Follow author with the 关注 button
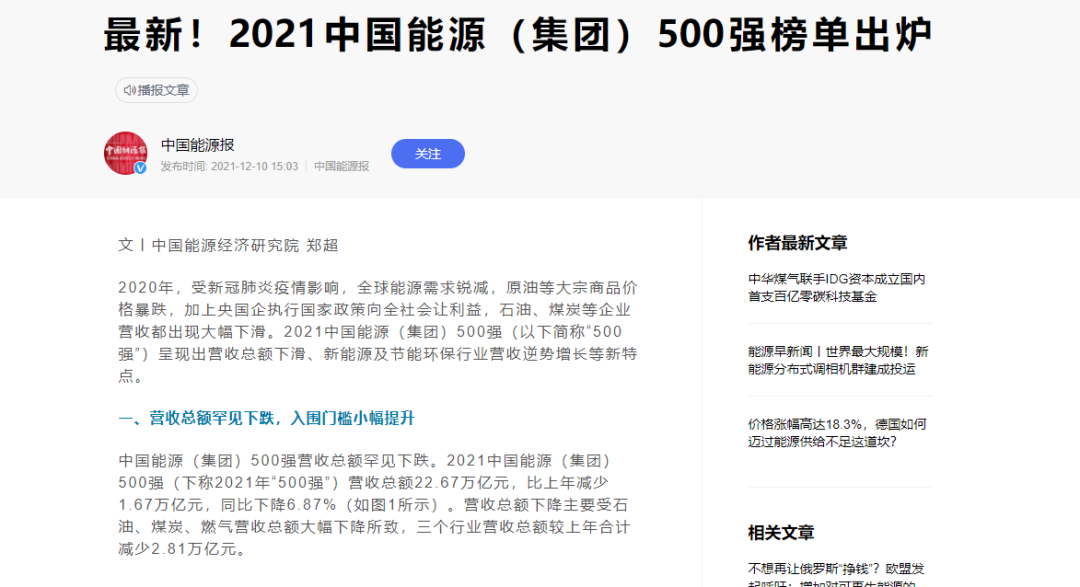Image resolution: width=1080 pixels, height=587 pixels. point(428,154)
